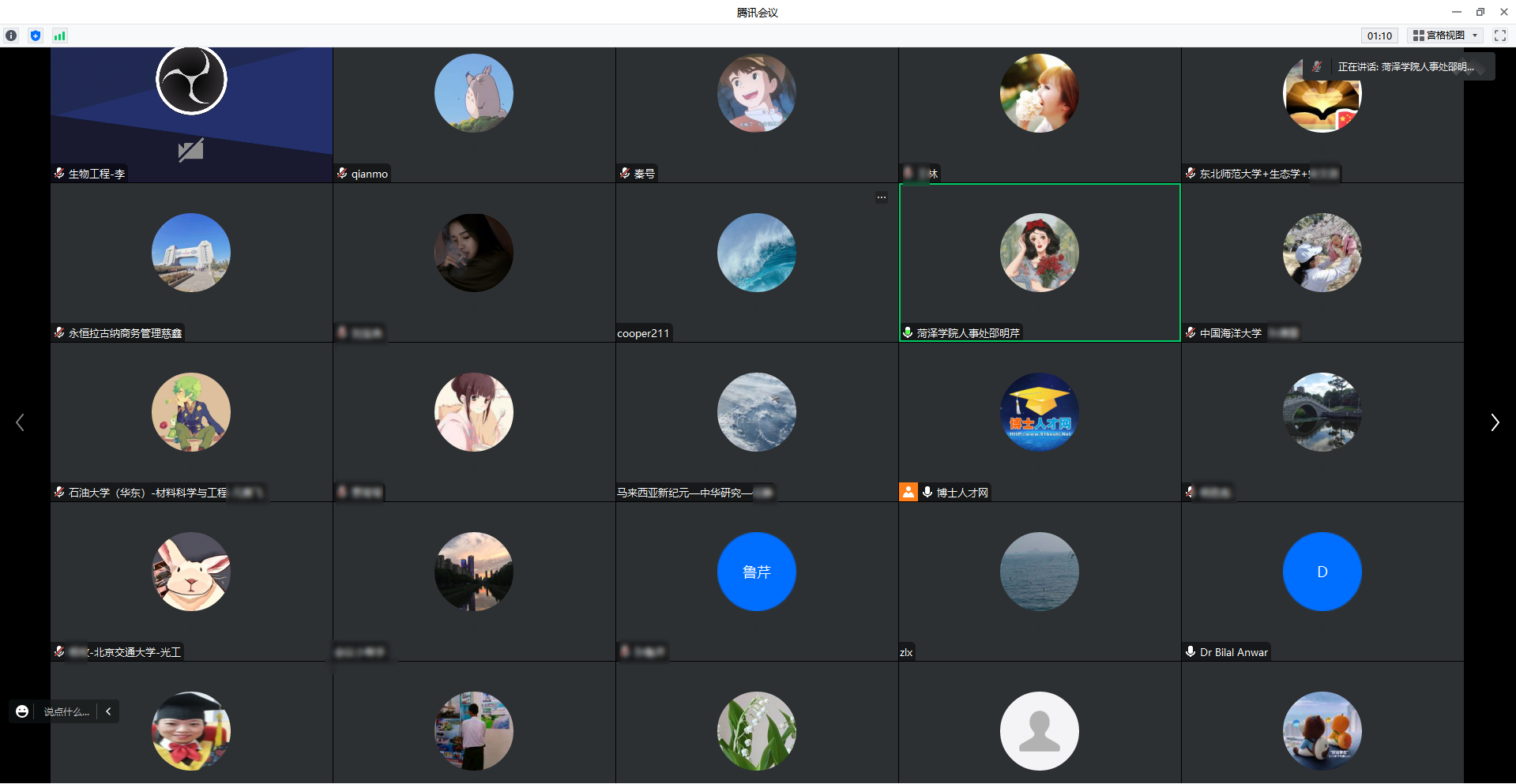
Task: Select the OBS logo avatar tile
Action: pyautogui.click(x=191, y=80)
